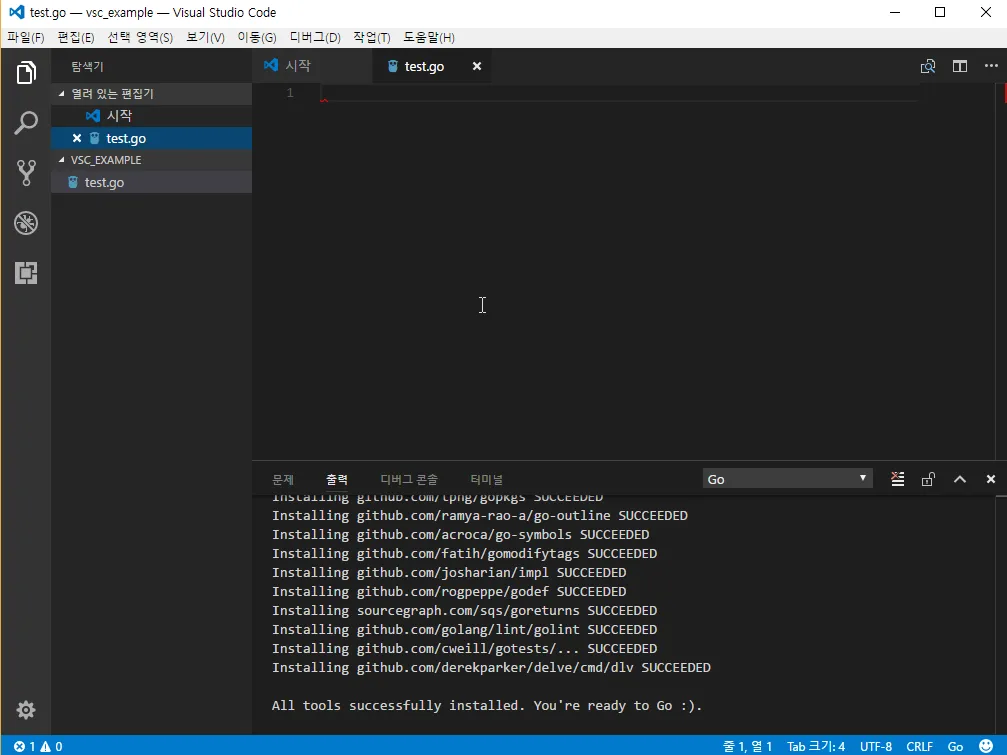The image size is (1007, 755).
Task: Click the line number 1 gutter
Action: tap(290, 93)
